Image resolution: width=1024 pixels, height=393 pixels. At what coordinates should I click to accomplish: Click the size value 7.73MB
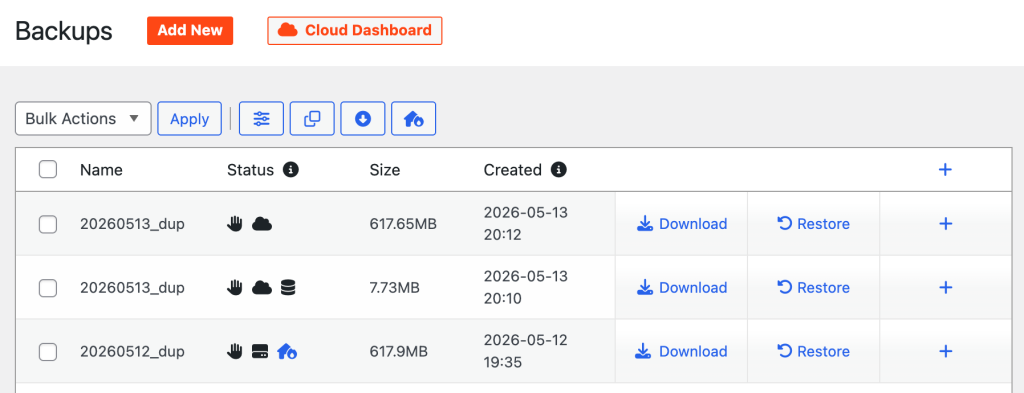(394, 287)
